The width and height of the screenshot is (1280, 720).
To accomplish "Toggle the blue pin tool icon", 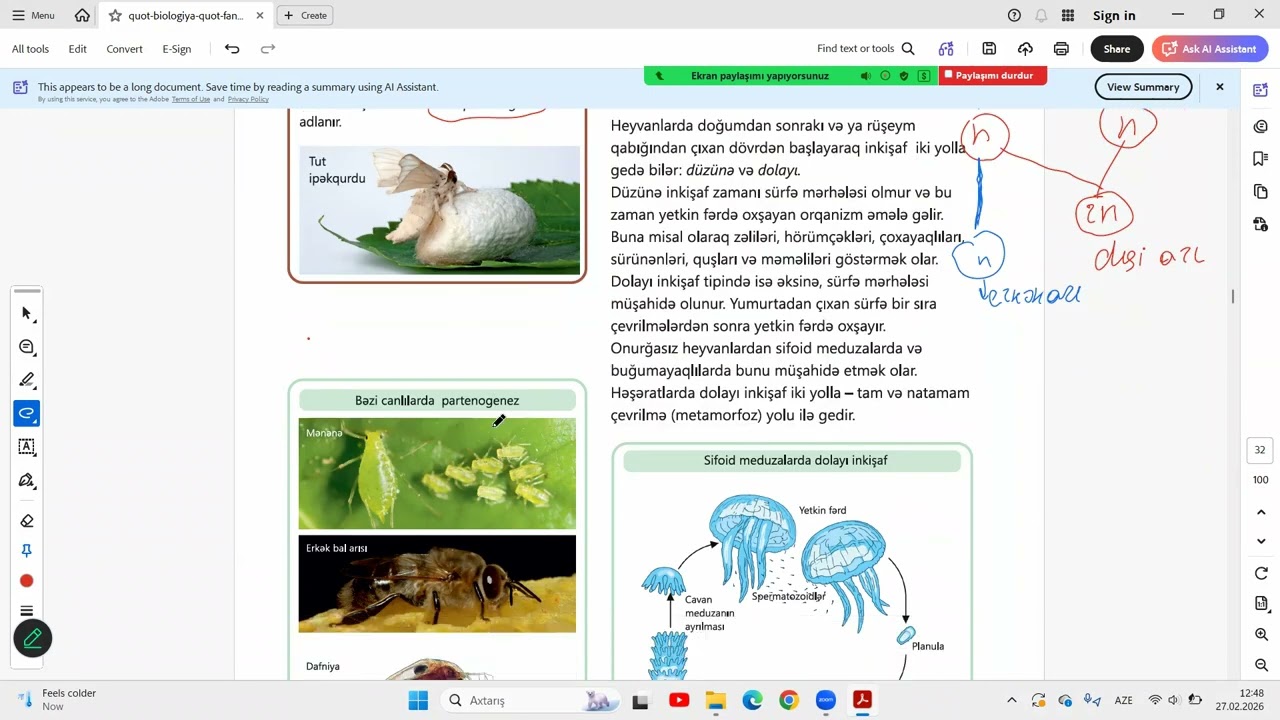I will pyautogui.click(x=27, y=551).
